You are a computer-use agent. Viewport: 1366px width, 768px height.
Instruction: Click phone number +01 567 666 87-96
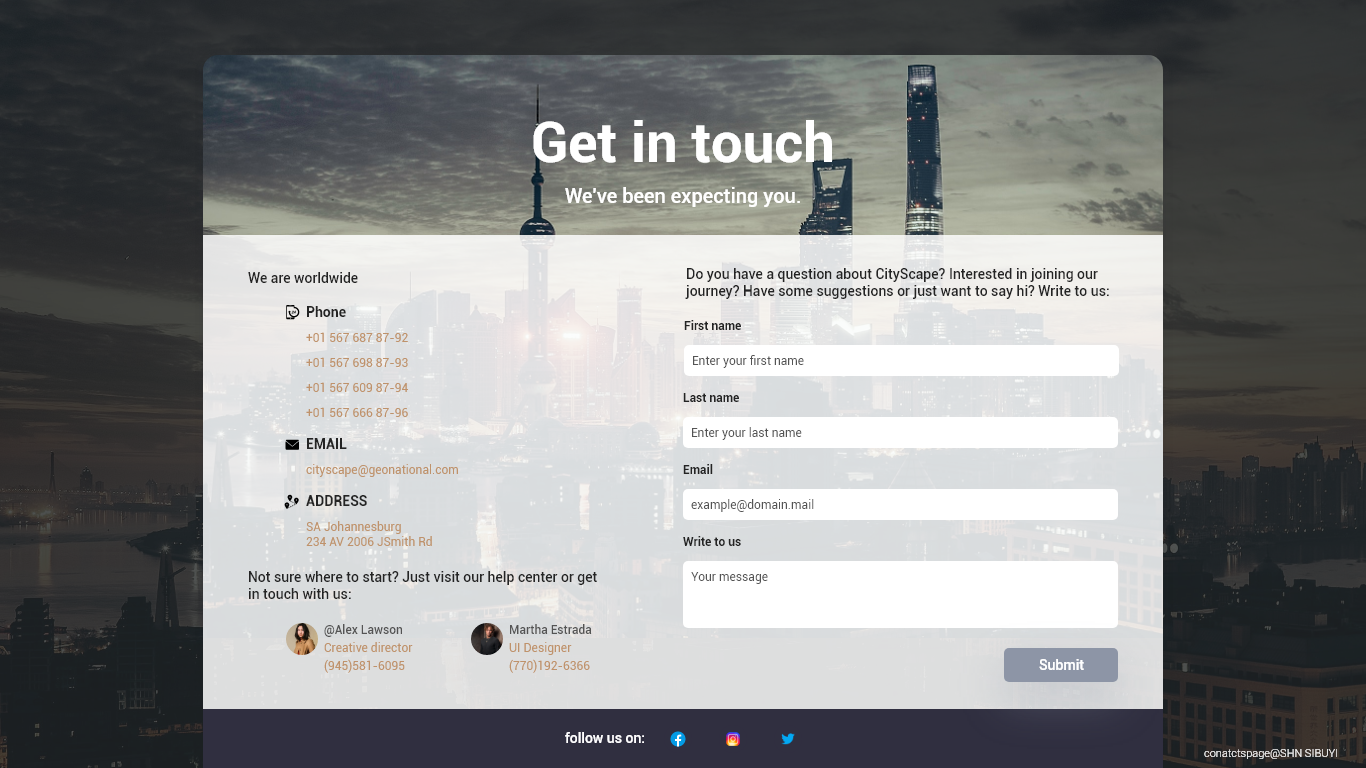357,413
